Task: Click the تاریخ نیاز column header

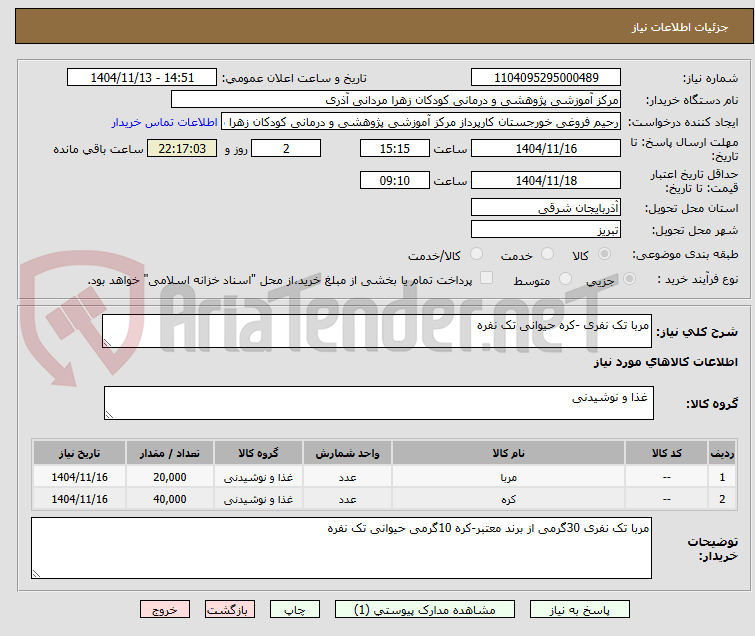Action: [x=79, y=453]
